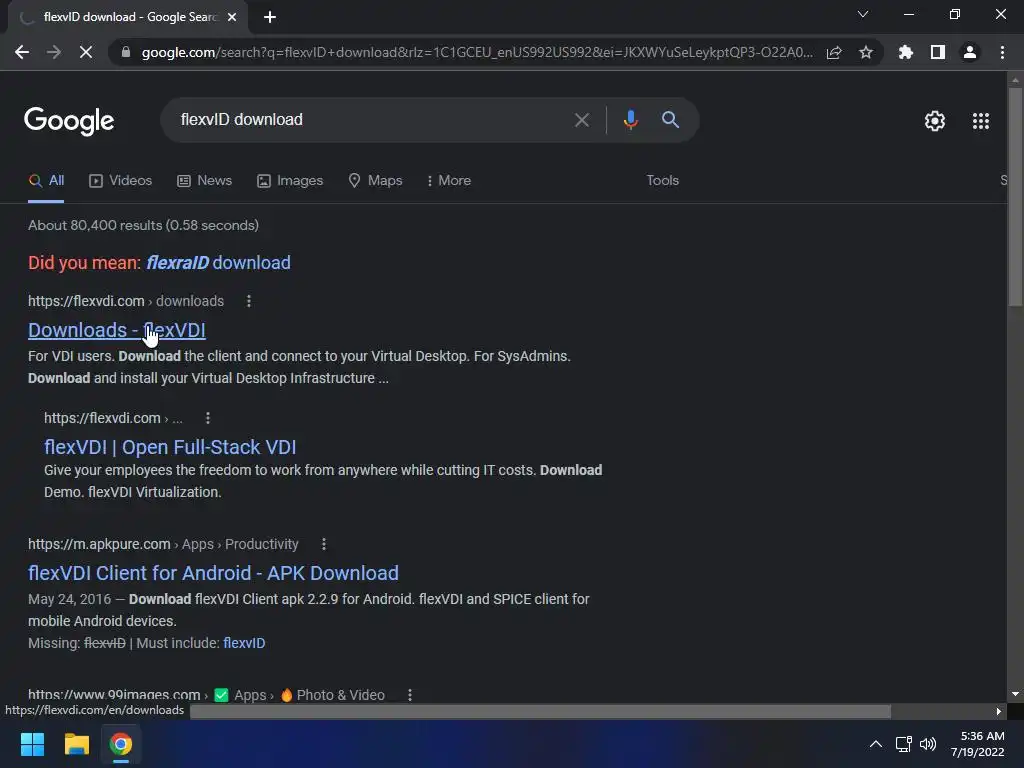Viewport: 1024px width, 768px height.
Task: Switch to Maps results tab
Action: point(376,181)
